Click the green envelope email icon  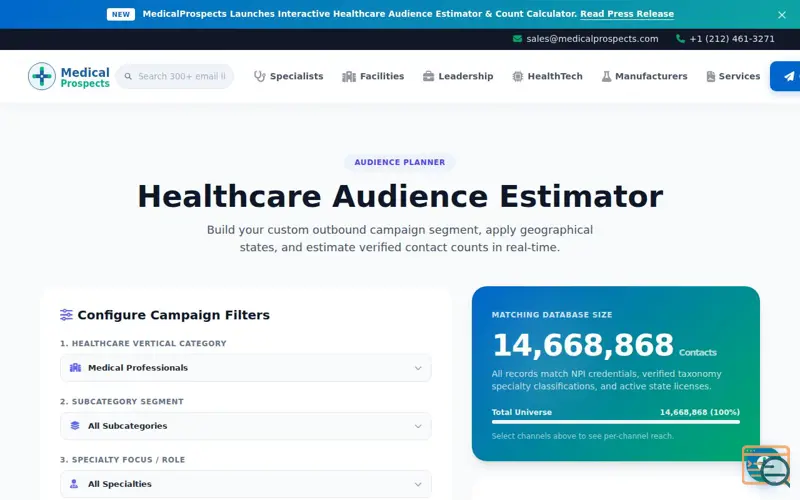coord(517,39)
